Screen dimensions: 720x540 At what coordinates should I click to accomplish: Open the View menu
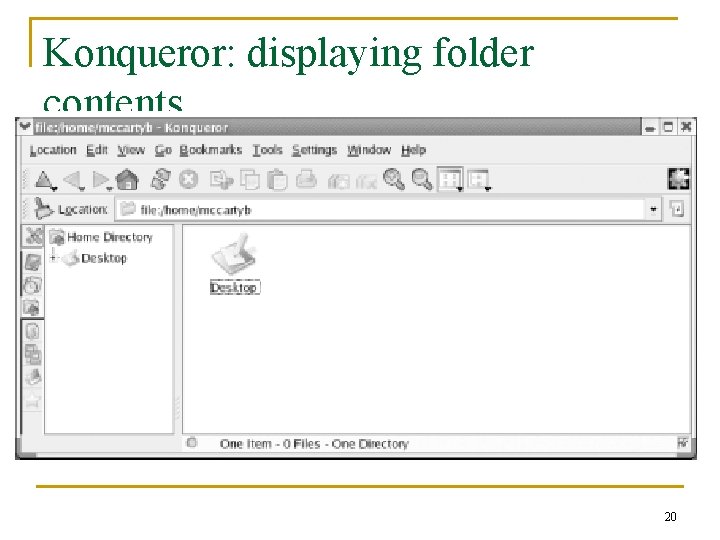(x=131, y=150)
